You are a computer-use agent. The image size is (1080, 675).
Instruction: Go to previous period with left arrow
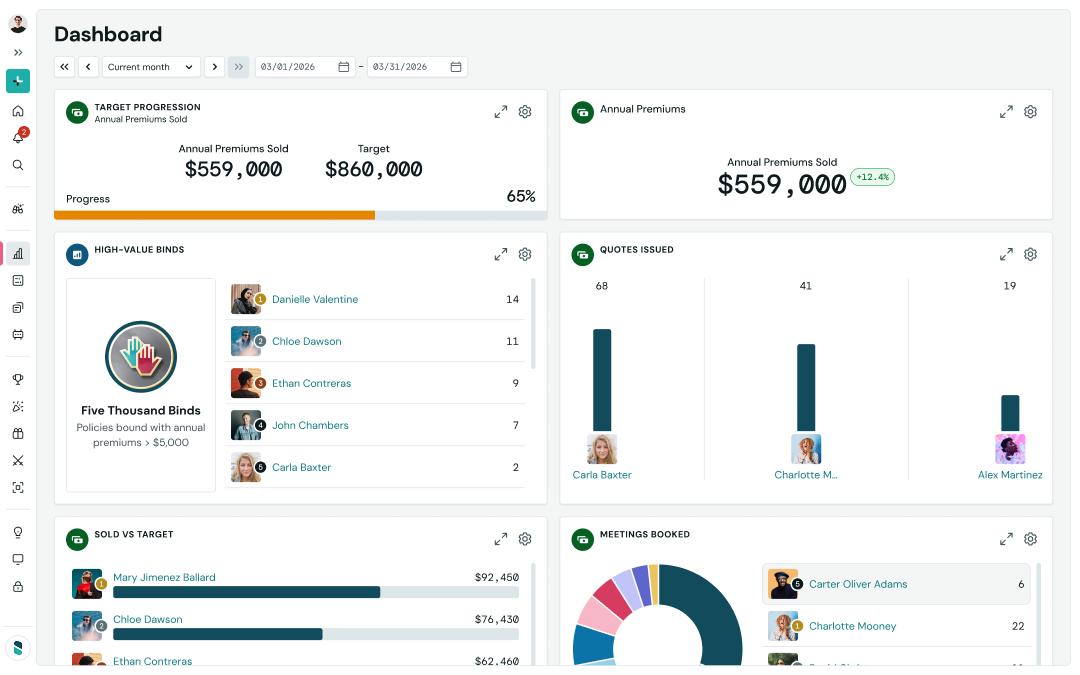tap(88, 67)
